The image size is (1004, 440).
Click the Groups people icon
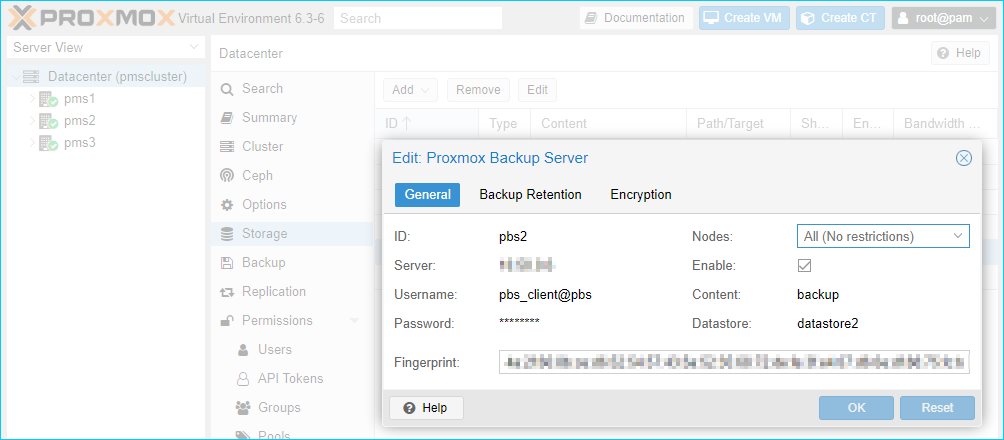click(243, 407)
